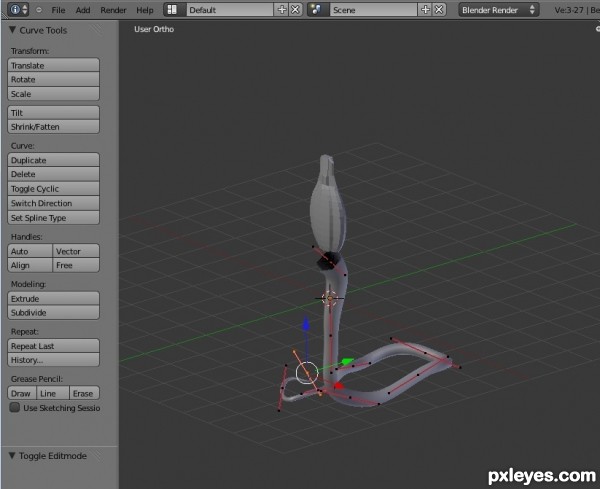
Task: Click Switch Direction
Action: point(53,203)
